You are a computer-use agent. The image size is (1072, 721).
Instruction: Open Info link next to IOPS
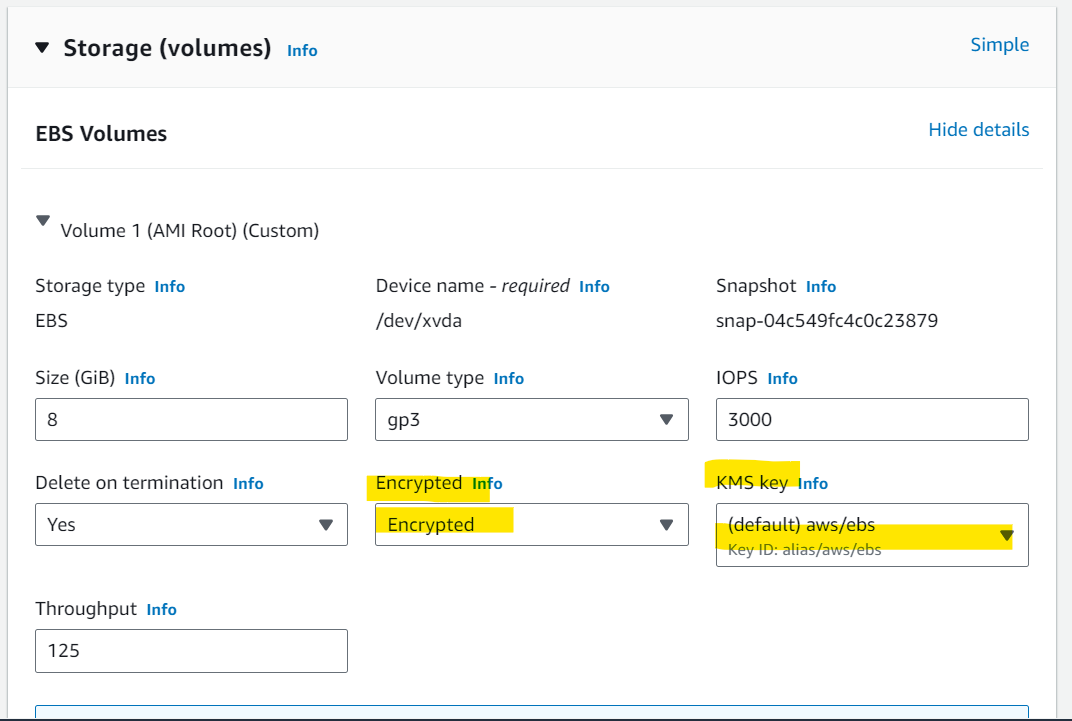(x=783, y=379)
